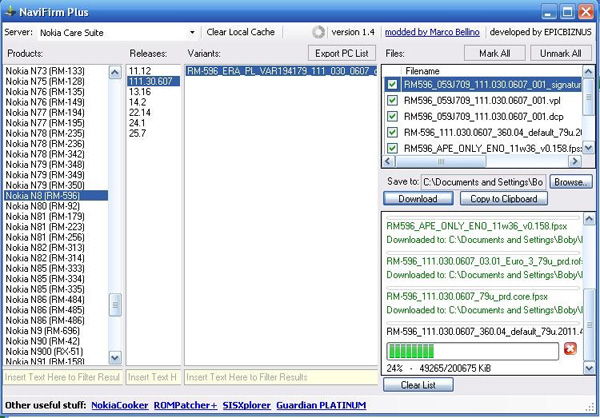Click the Products filter text field
Viewport: 600px width, 418px height.
pyautogui.click(x=62, y=376)
